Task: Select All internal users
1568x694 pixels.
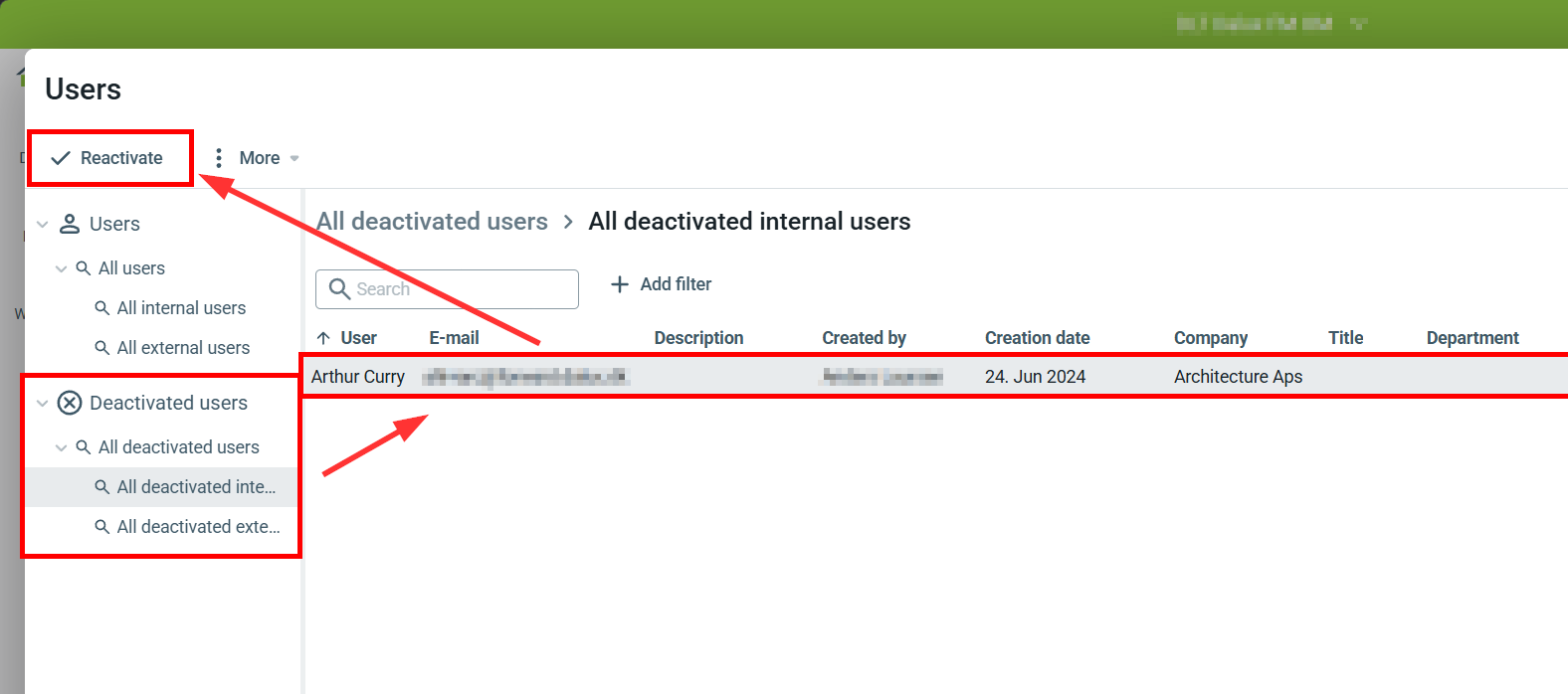Action: pyautogui.click(x=181, y=308)
